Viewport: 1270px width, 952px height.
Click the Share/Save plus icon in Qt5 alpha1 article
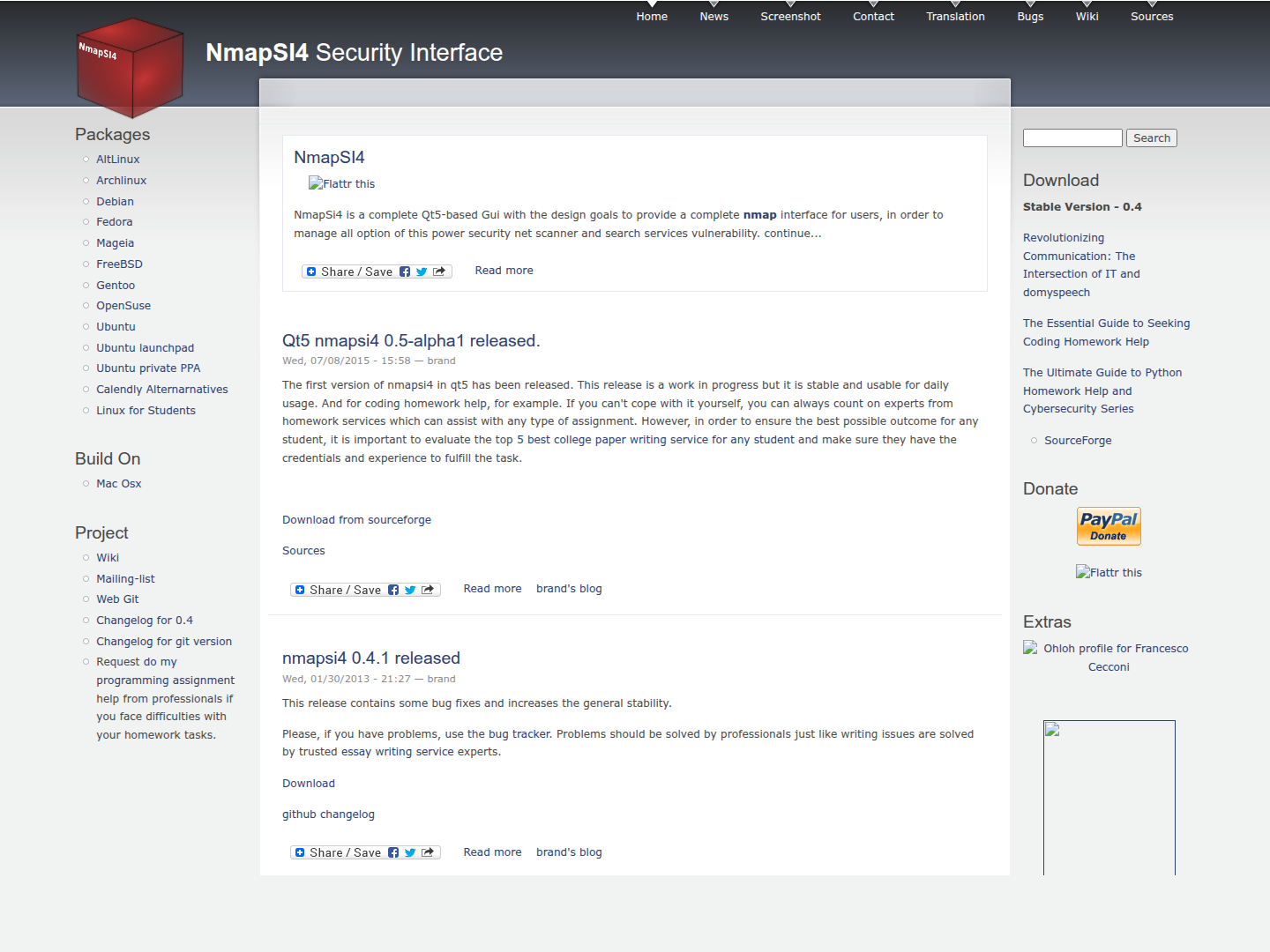[x=300, y=590]
